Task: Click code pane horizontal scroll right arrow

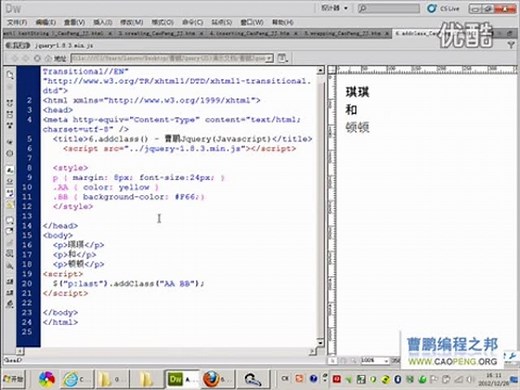Action: [312, 351]
